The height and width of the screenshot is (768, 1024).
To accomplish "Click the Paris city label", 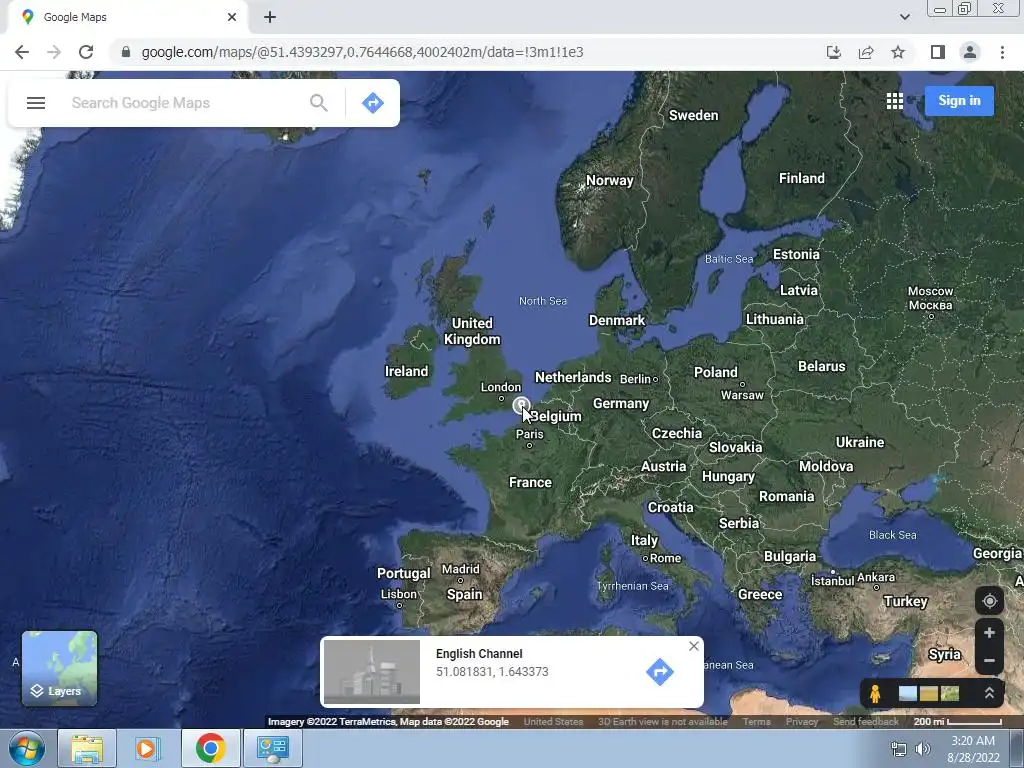I will point(530,434).
